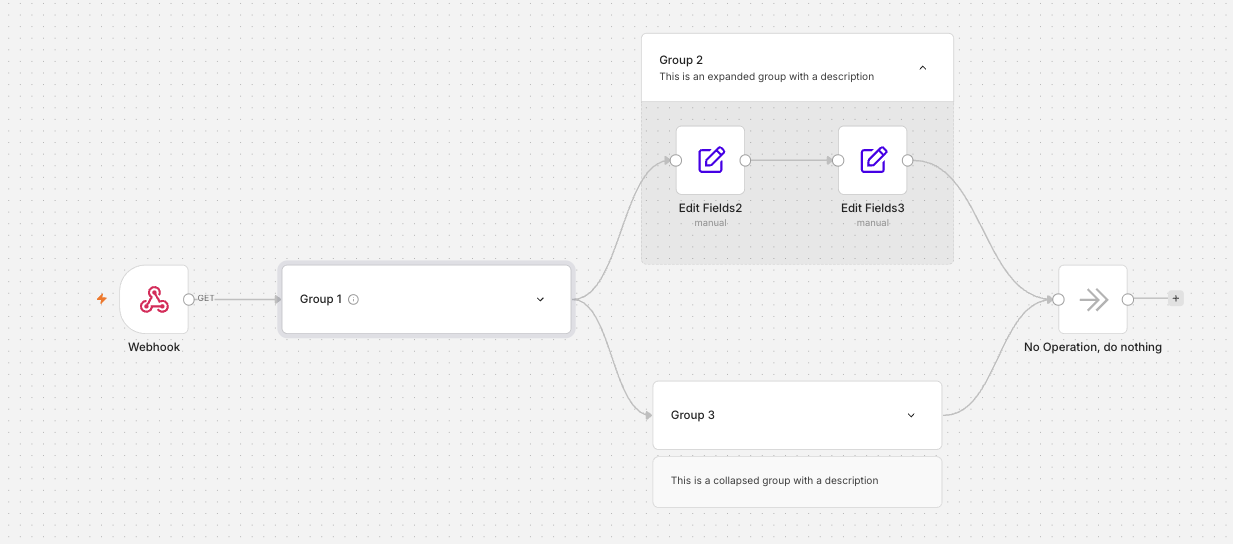This screenshot has height=544, width=1233.
Task: Click the Edit Fields3 input connector
Action: point(838,160)
